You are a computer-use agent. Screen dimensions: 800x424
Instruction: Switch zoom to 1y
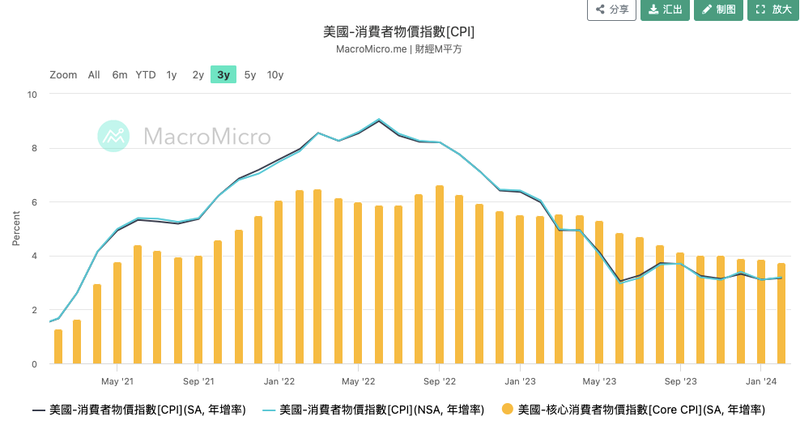coord(171,75)
